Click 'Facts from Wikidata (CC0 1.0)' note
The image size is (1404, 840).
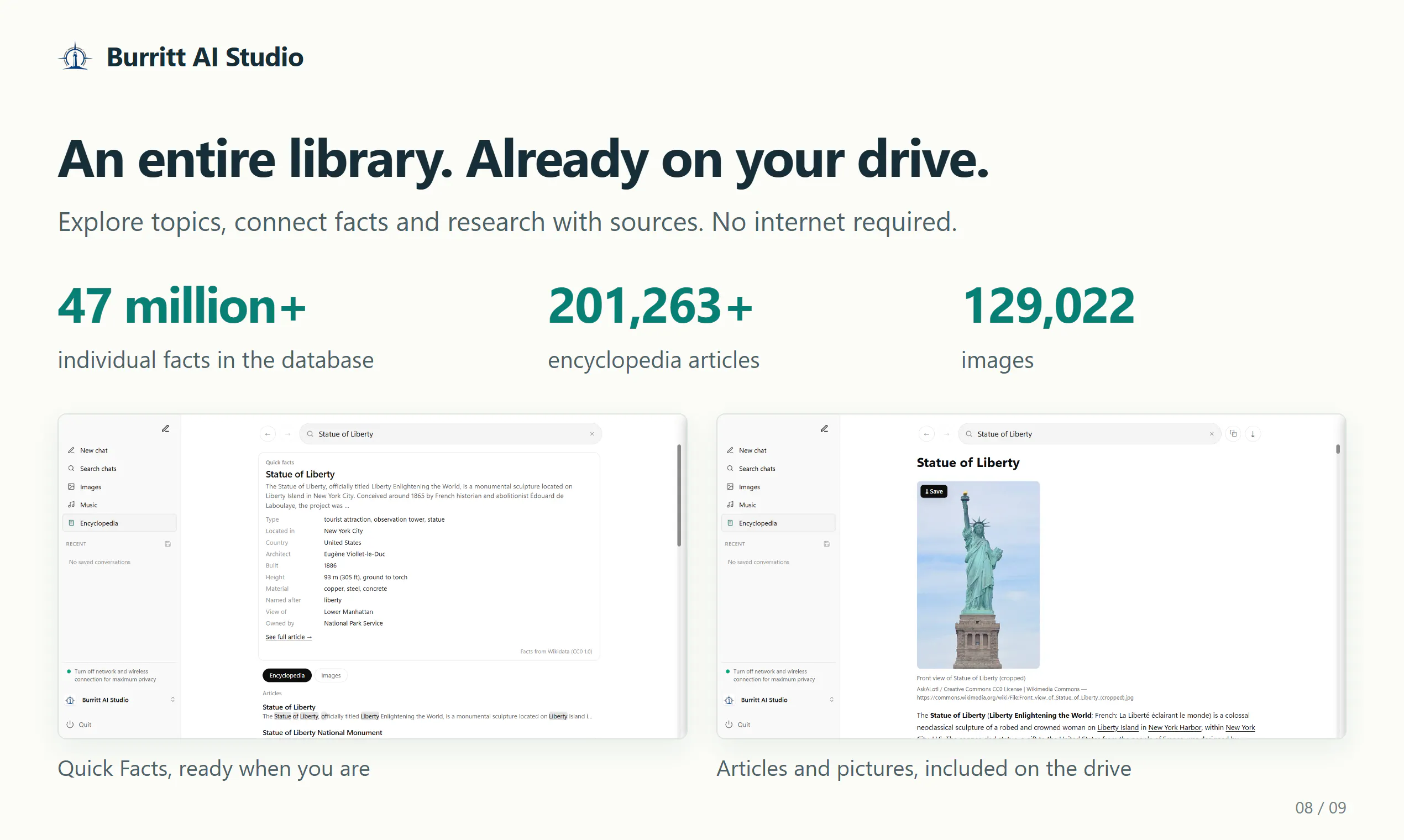(x=556, y=652)
